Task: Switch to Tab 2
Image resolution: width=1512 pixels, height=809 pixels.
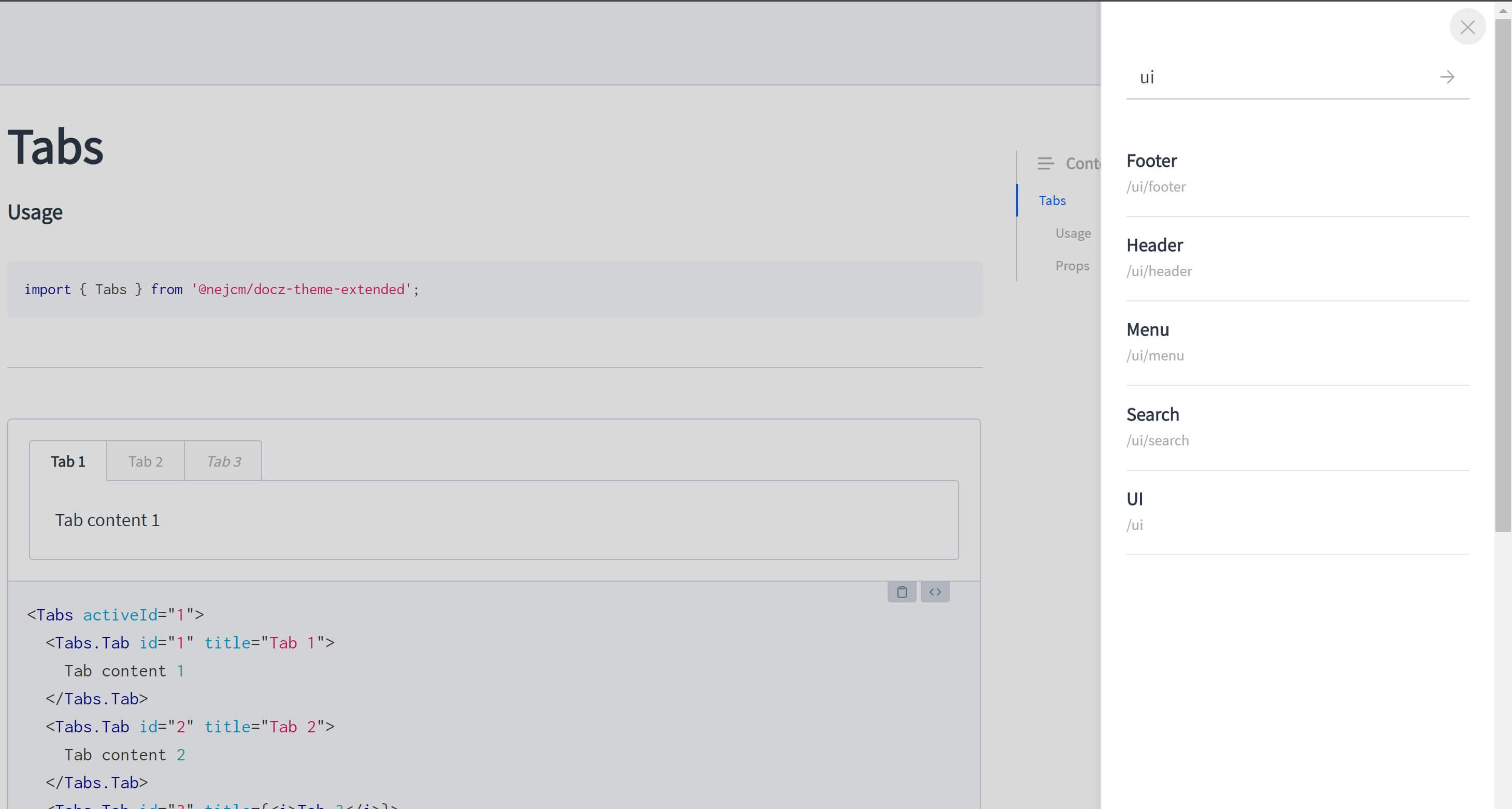Action: point(146,461)
